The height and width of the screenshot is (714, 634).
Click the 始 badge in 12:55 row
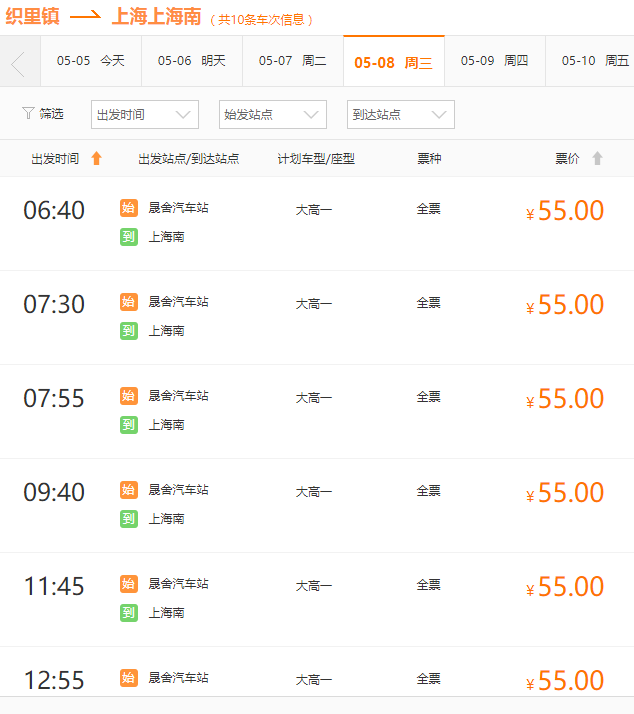[129, 678]
